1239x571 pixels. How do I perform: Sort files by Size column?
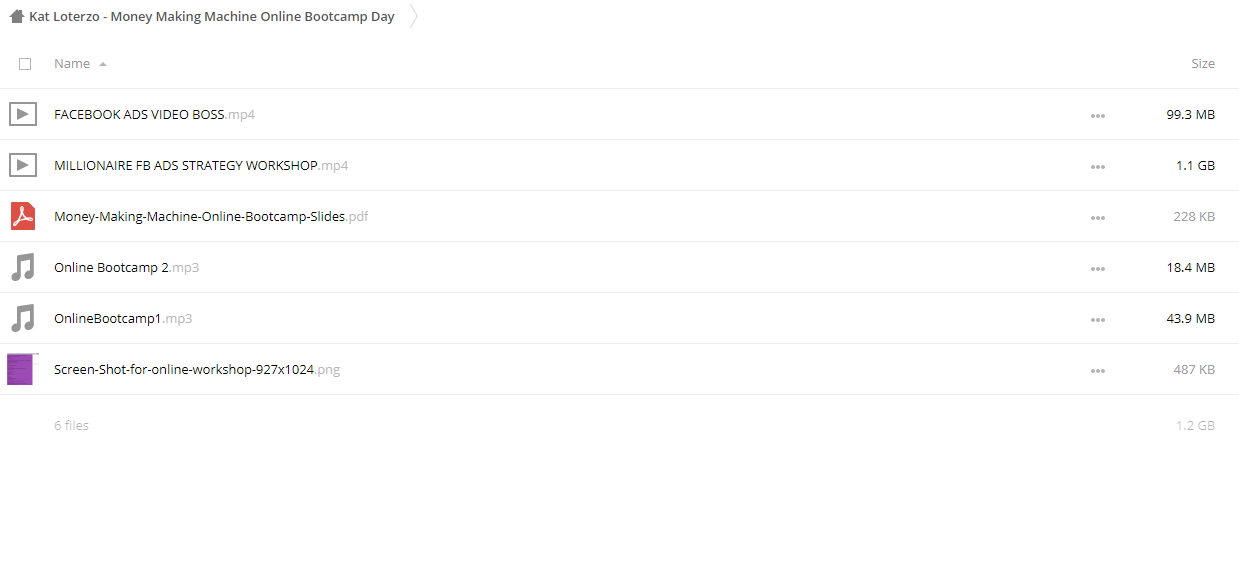pyautogui.click(x=1202, y=64)
